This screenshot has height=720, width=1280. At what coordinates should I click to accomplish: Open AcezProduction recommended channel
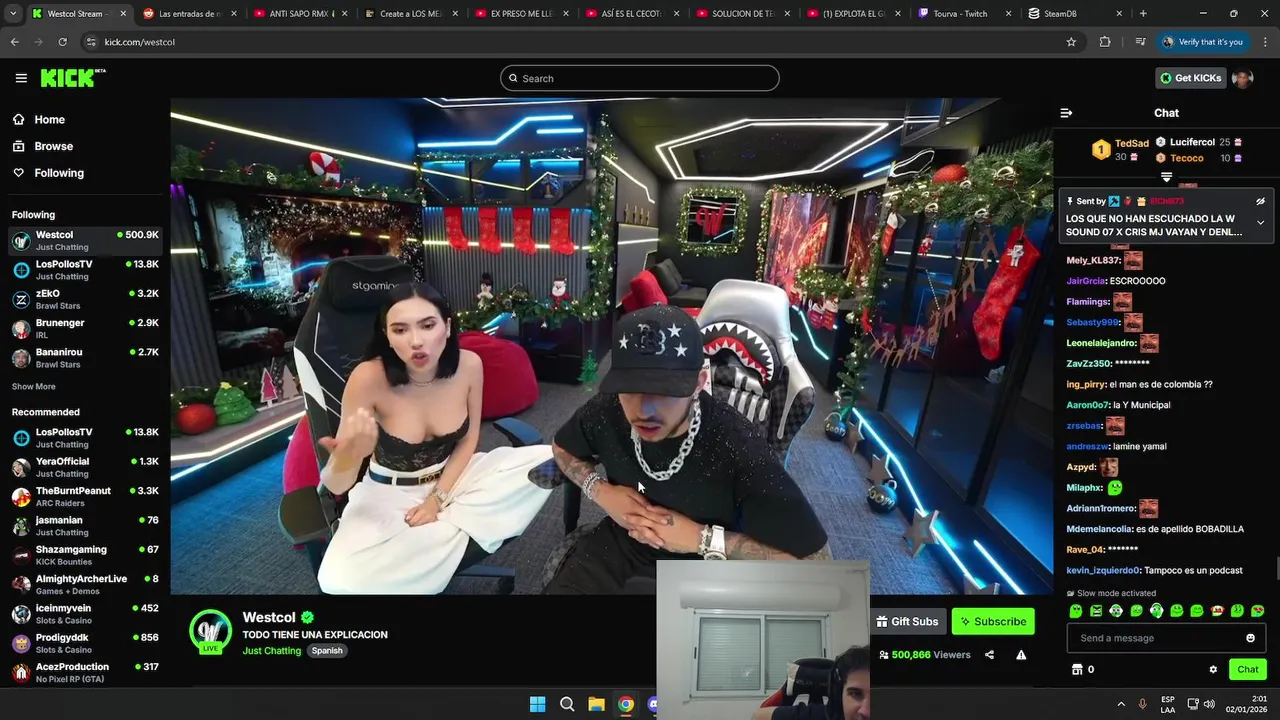coord(85,673)
